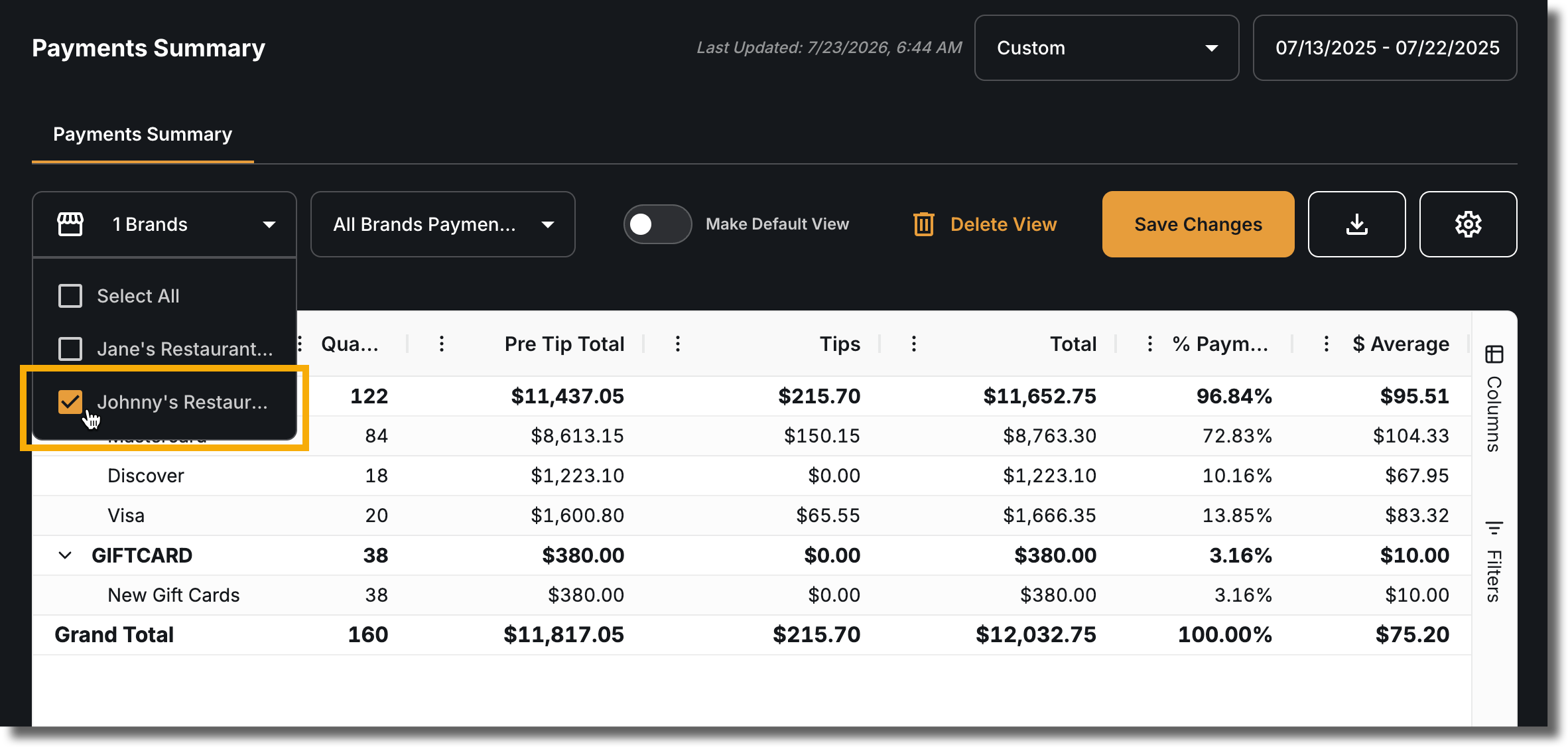Collapse the GIFTCARD group chevron

(x=65, y=555)
